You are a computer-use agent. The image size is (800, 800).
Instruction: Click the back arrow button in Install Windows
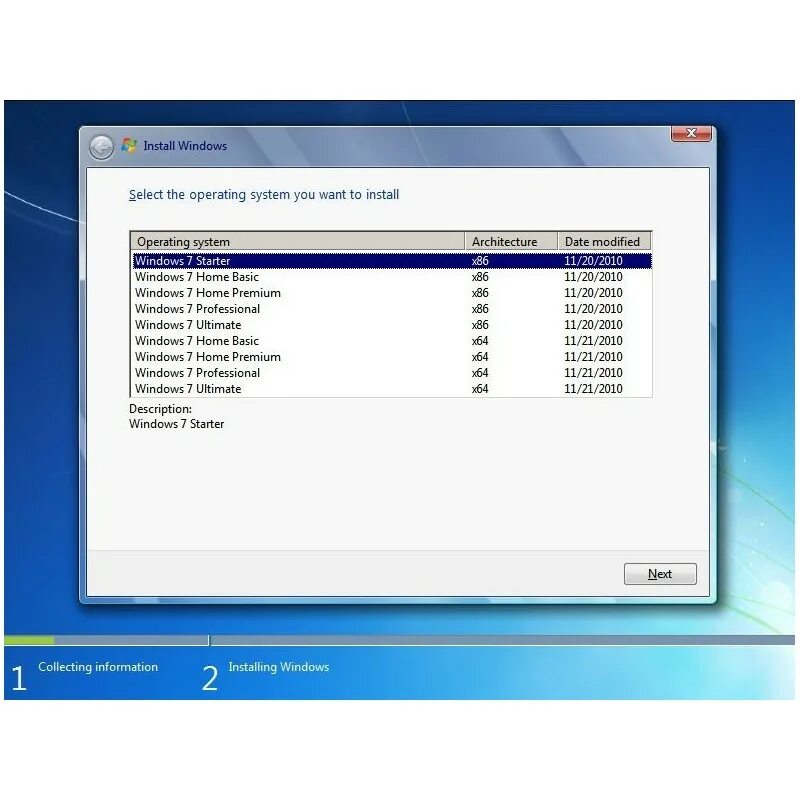[101, 147]
